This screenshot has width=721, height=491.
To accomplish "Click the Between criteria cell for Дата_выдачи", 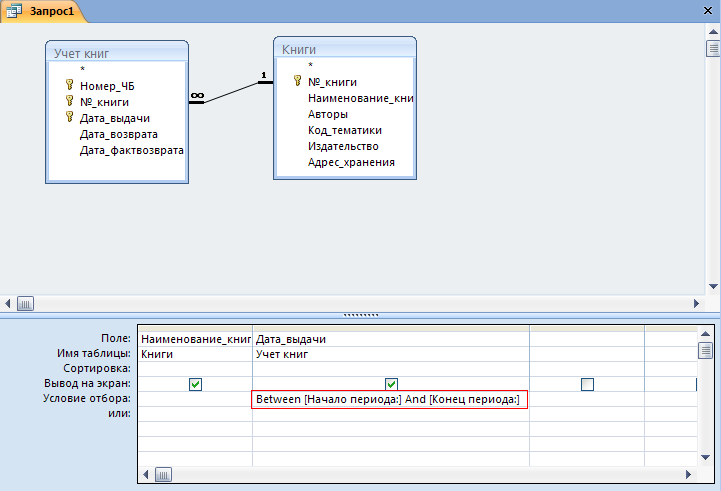I will tap(389, 399).
